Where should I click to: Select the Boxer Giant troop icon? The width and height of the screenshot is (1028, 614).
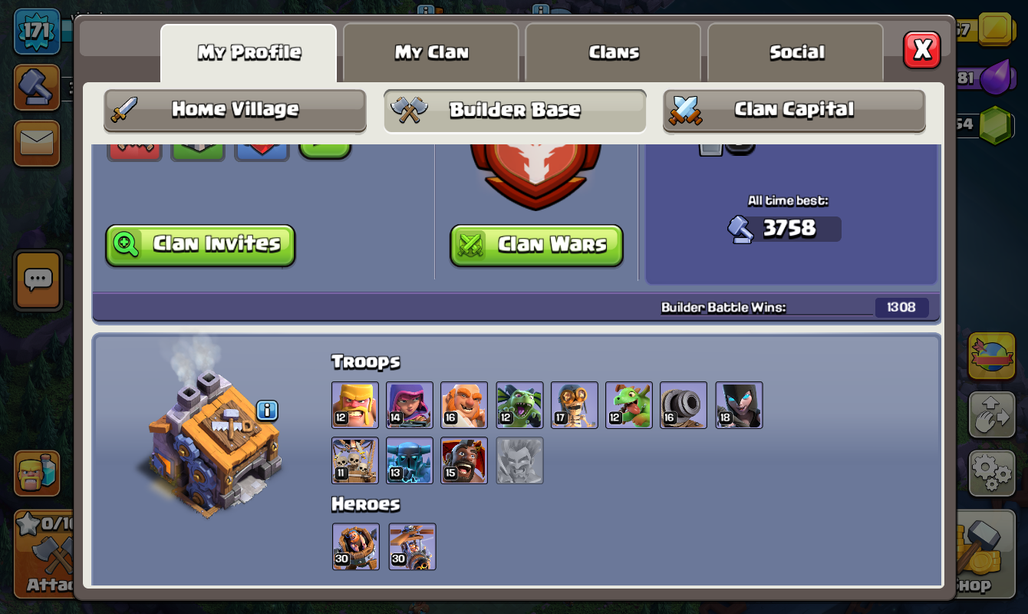coord(464,405)
